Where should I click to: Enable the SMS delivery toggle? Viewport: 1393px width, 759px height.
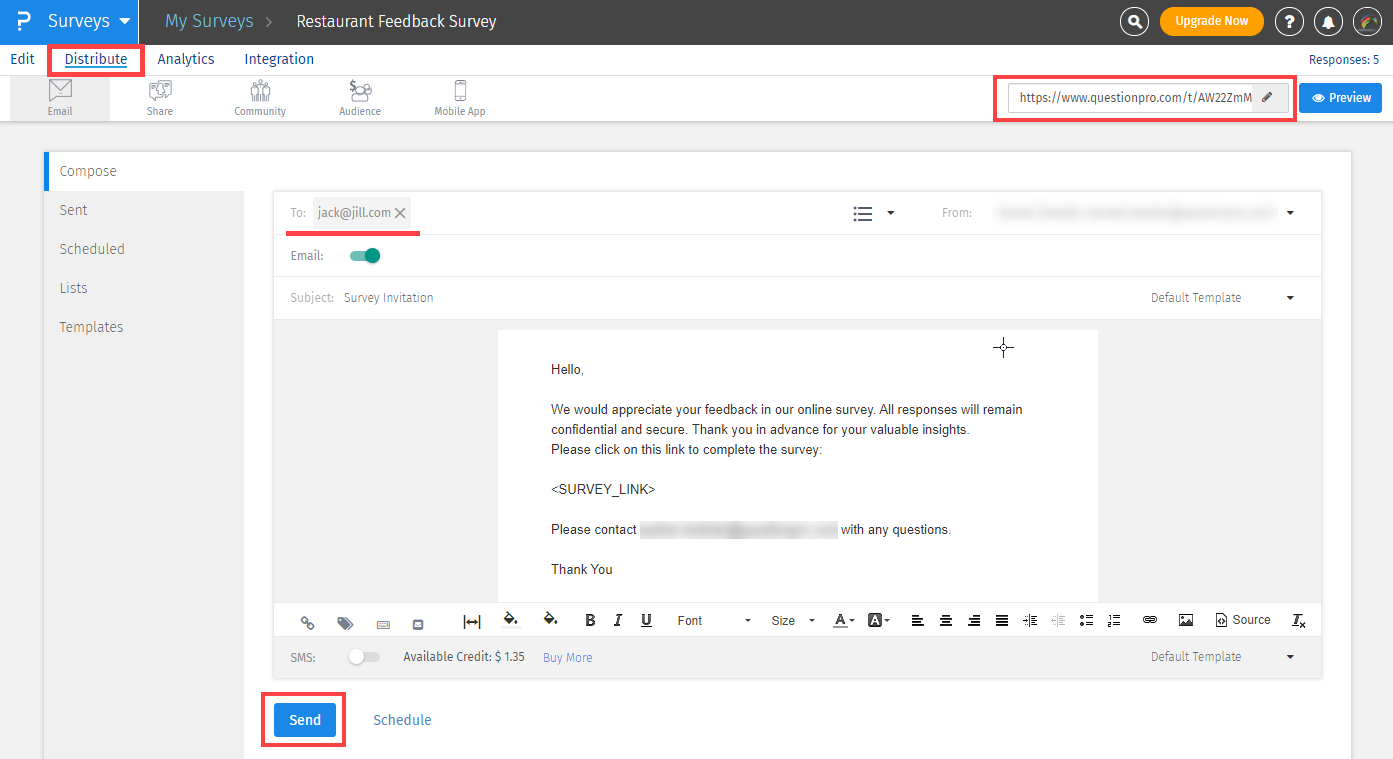point(363,656)
